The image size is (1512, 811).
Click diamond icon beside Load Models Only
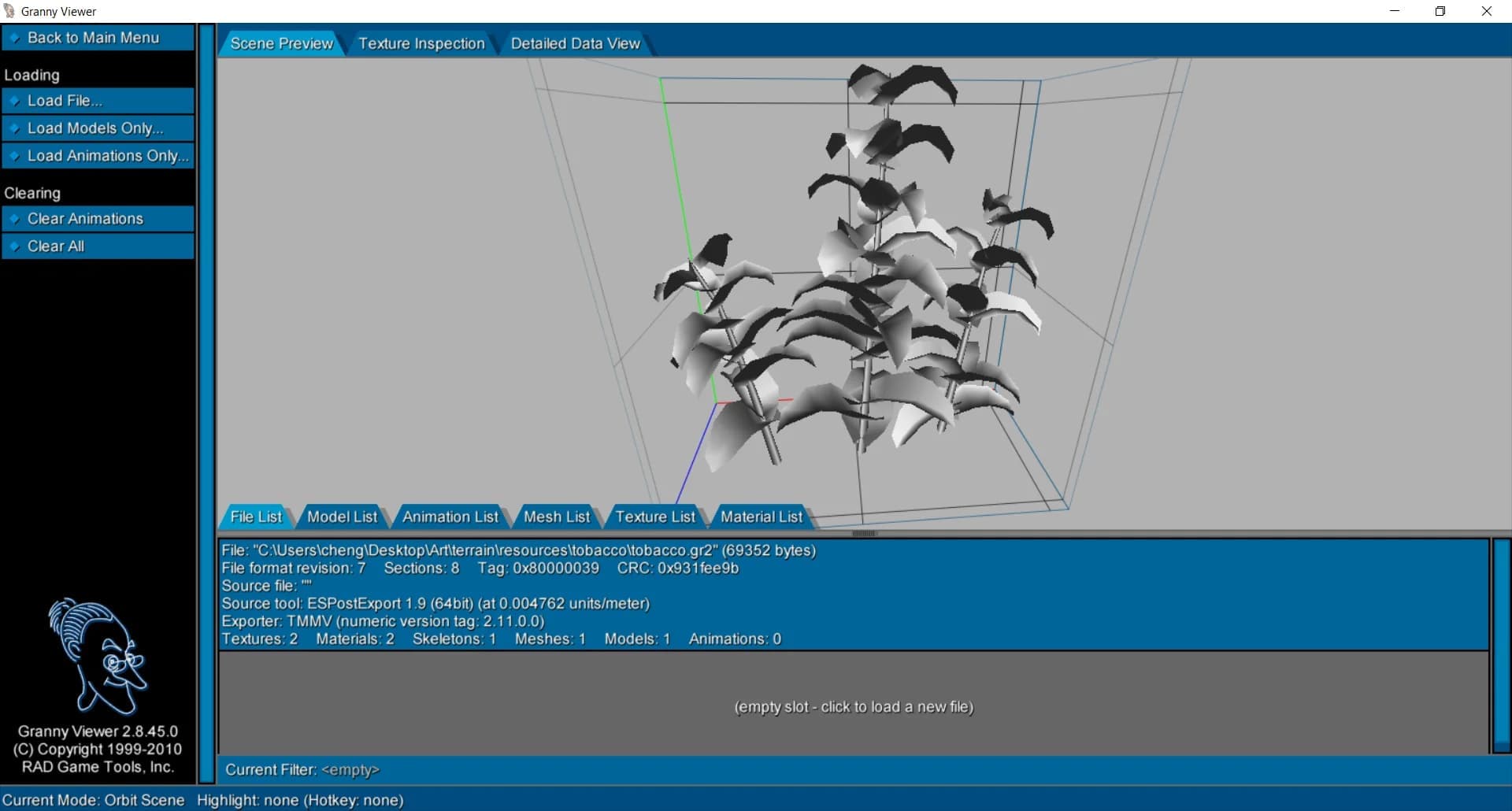pos(14,128)
